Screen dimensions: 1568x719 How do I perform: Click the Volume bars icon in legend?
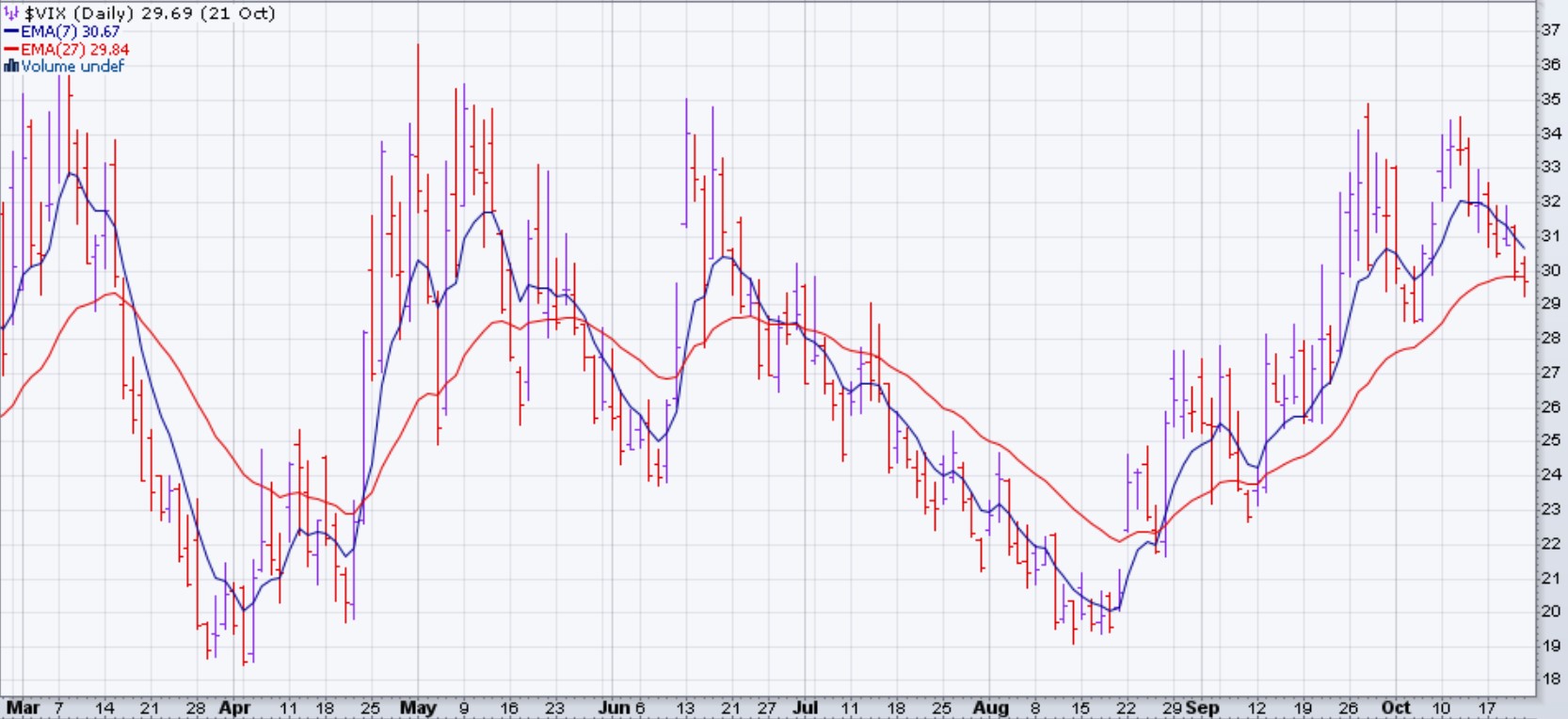tap(11, 66)
